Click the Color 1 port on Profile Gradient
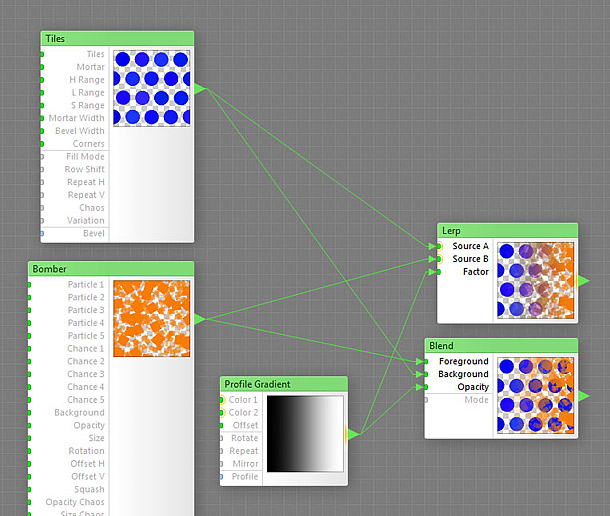Image resolution: width=610 pixels, height=516 pixels. [x=222, y=400]
